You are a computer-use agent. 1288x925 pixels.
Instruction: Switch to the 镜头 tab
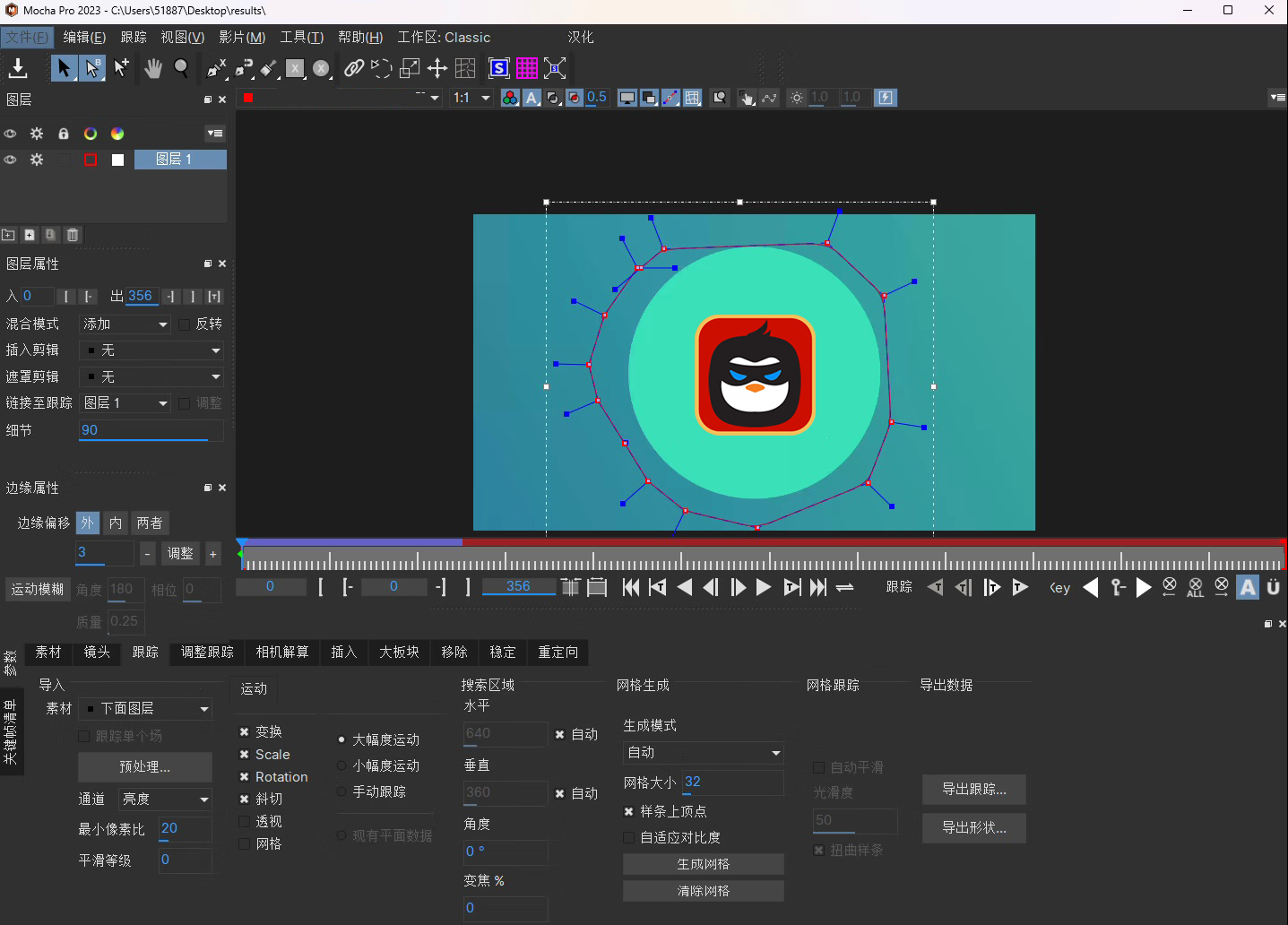97,653
